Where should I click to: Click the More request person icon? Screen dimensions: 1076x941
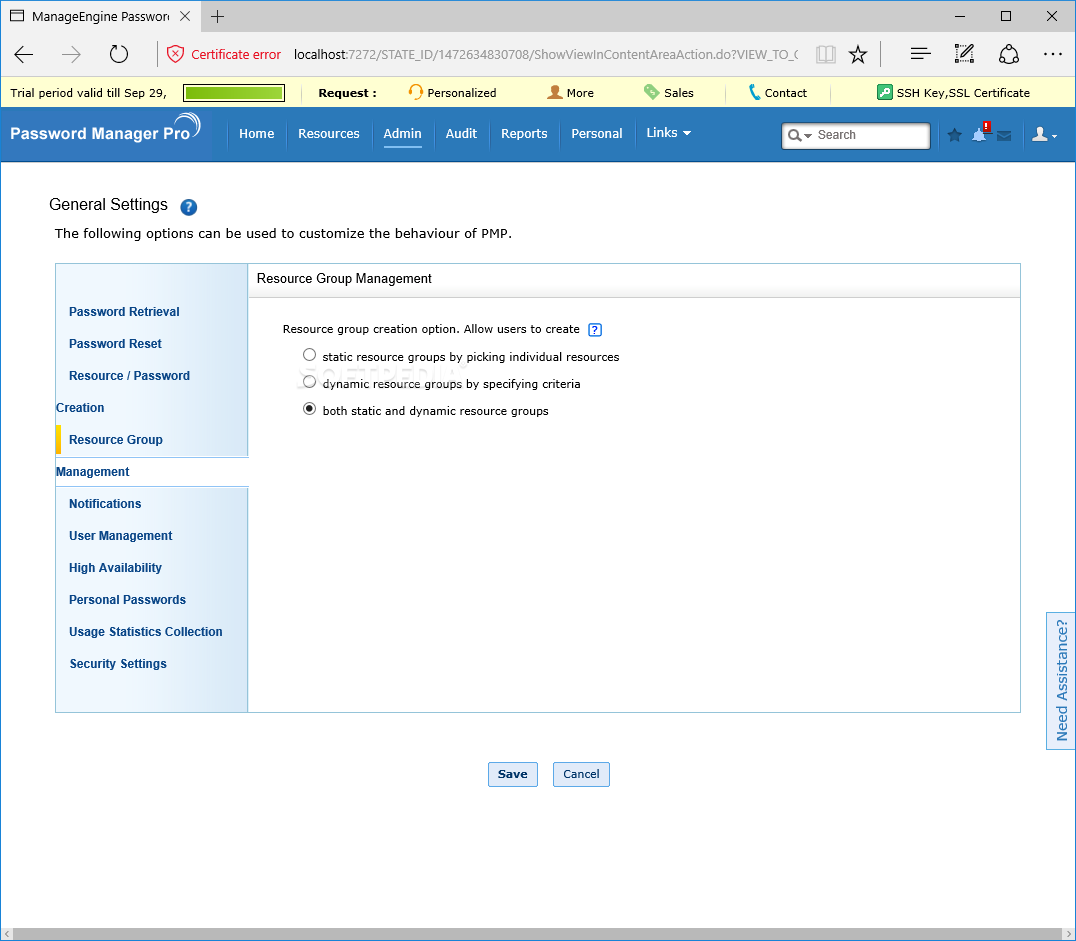[554, 92]
